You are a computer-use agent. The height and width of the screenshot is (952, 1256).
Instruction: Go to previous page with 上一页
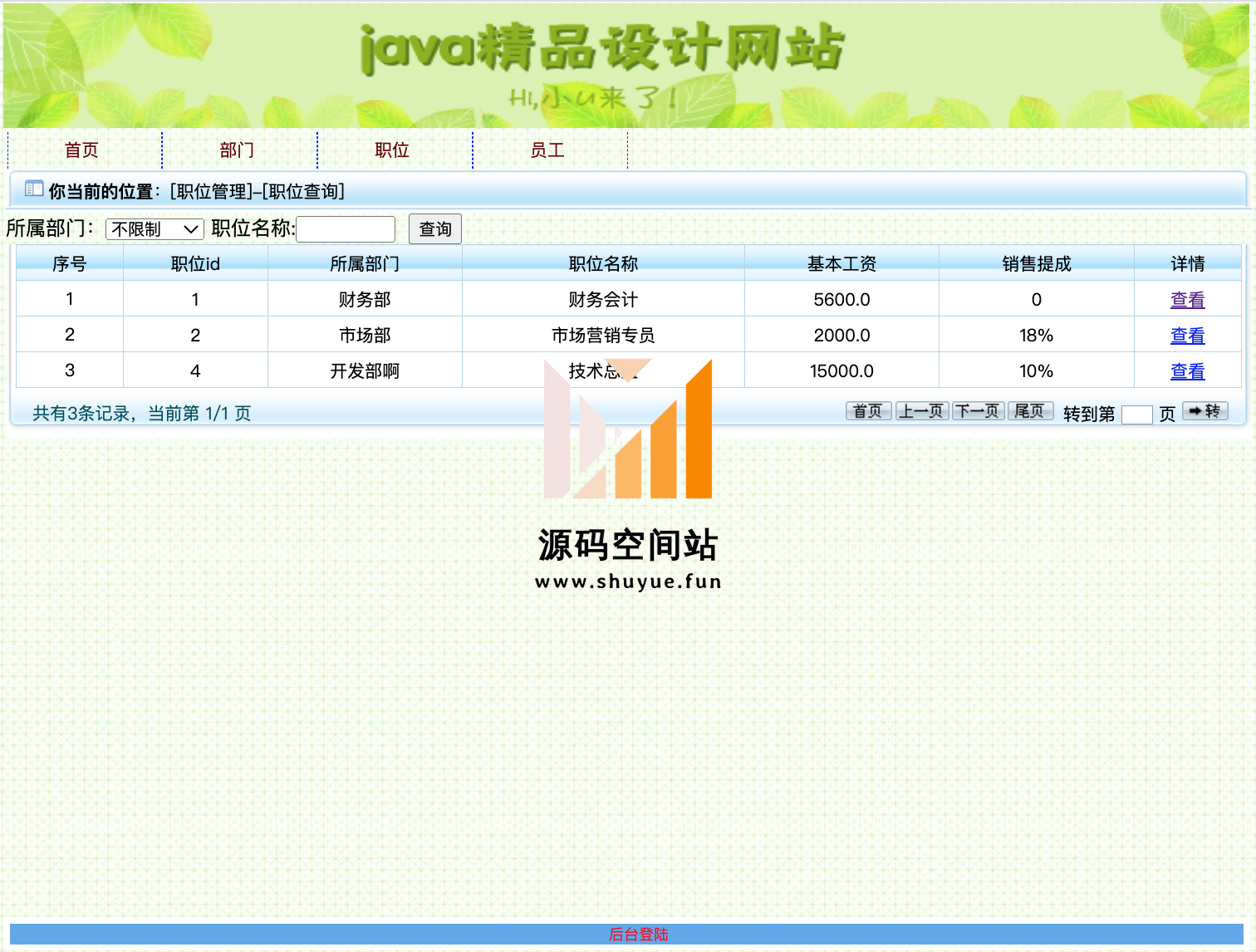pyautogui.click(x=921, y=411)
